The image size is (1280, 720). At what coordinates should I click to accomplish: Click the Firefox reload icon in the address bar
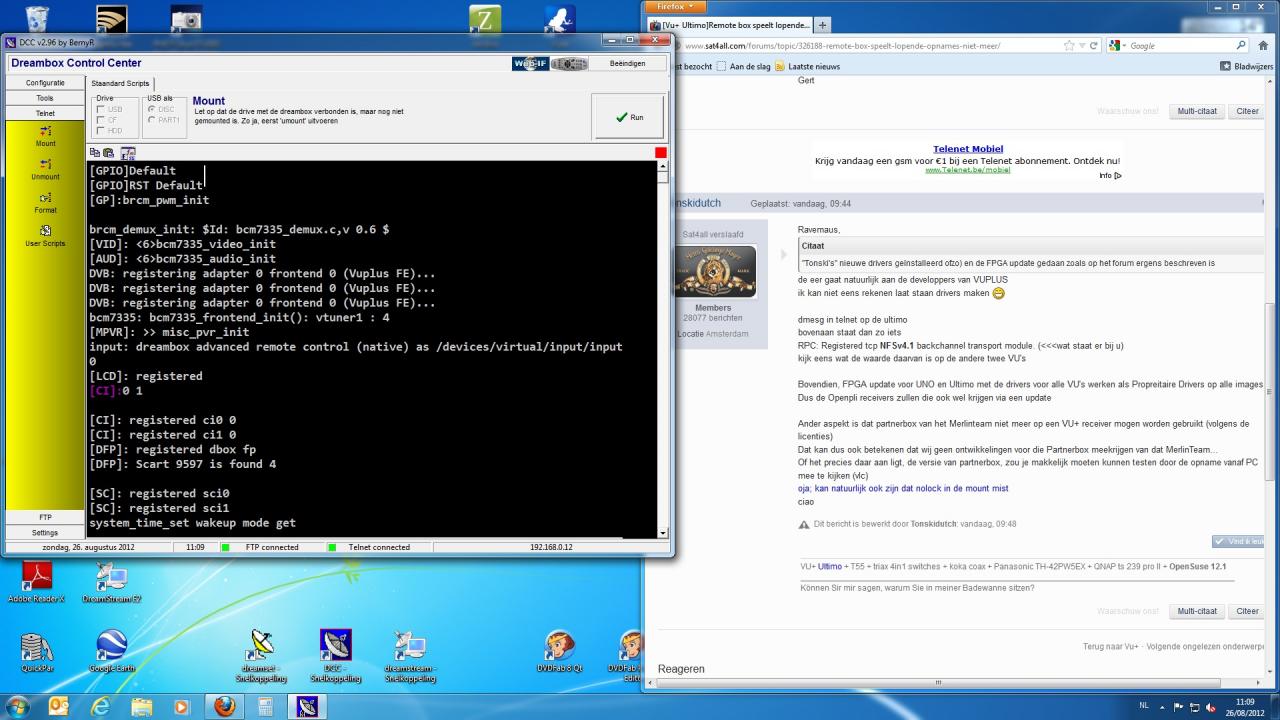point(1094,45)
